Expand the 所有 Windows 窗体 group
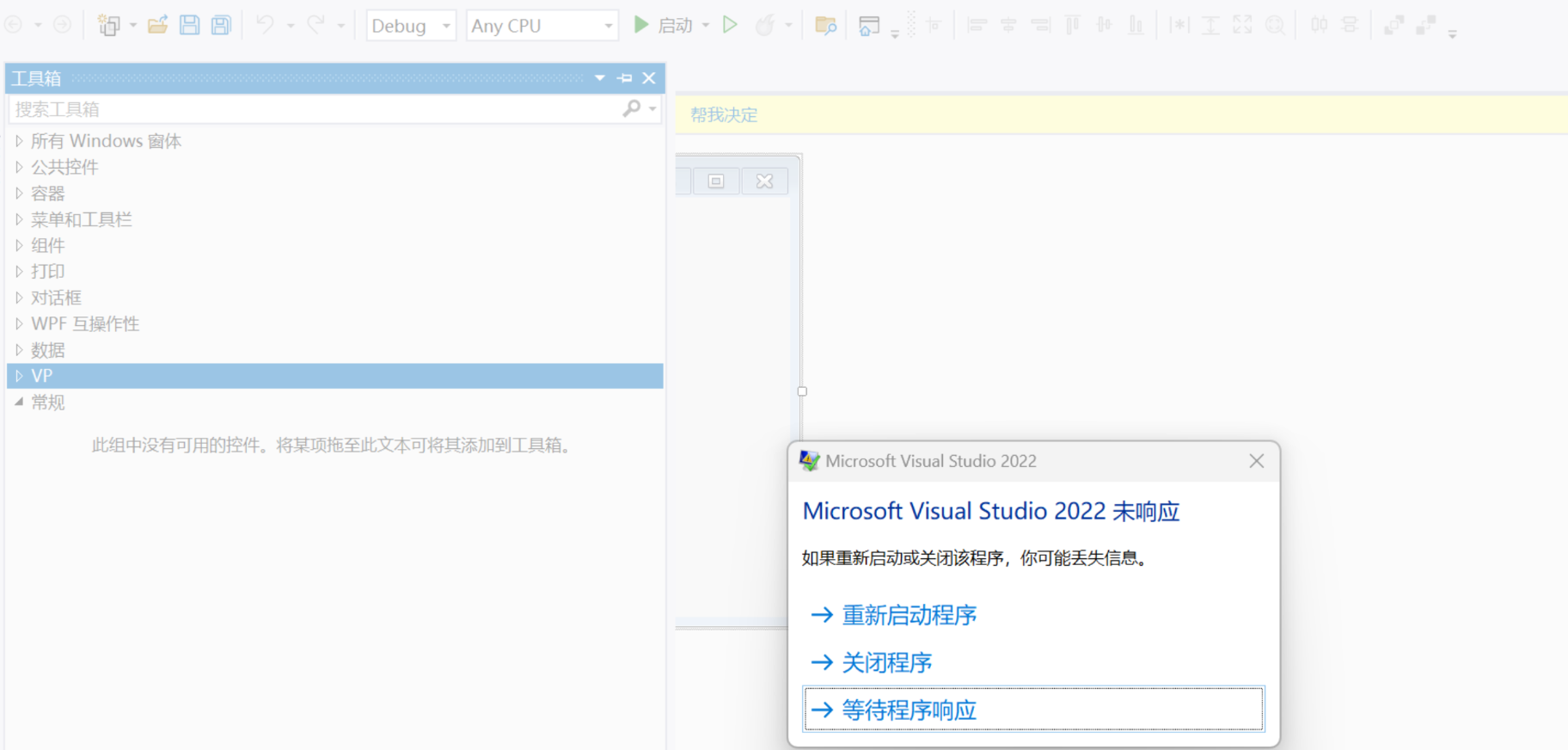 [19, 141]
